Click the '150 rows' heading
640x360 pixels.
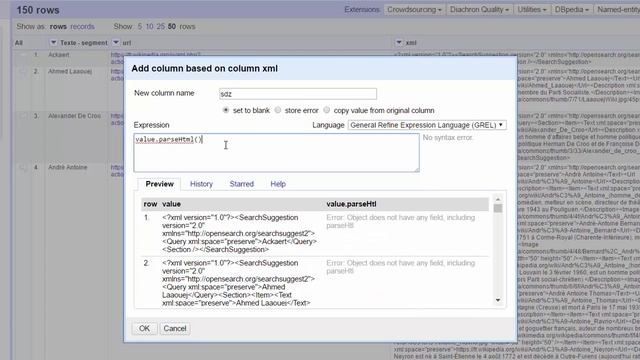coord(38,10)
